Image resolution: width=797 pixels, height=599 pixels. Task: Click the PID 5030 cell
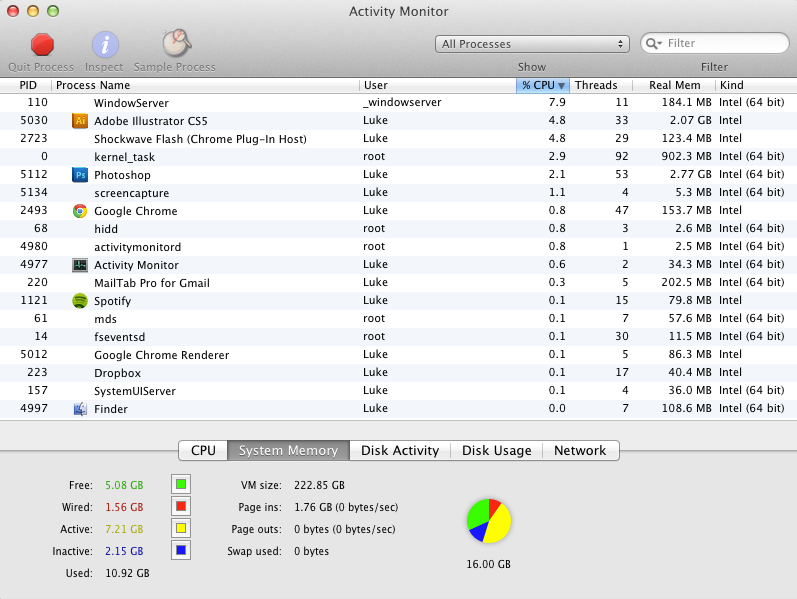(34, 121)
